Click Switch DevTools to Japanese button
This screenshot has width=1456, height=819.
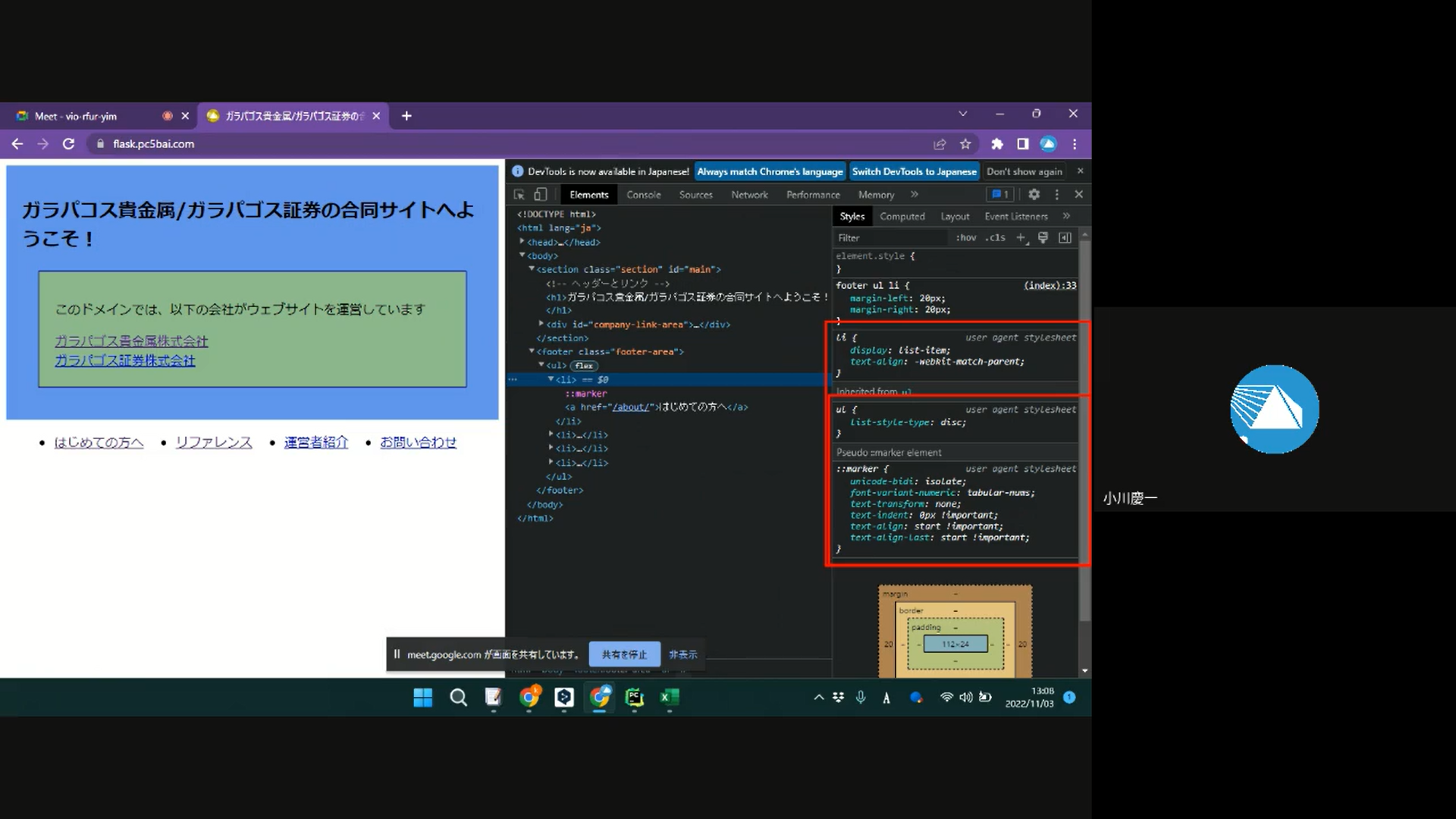point(914,172)
